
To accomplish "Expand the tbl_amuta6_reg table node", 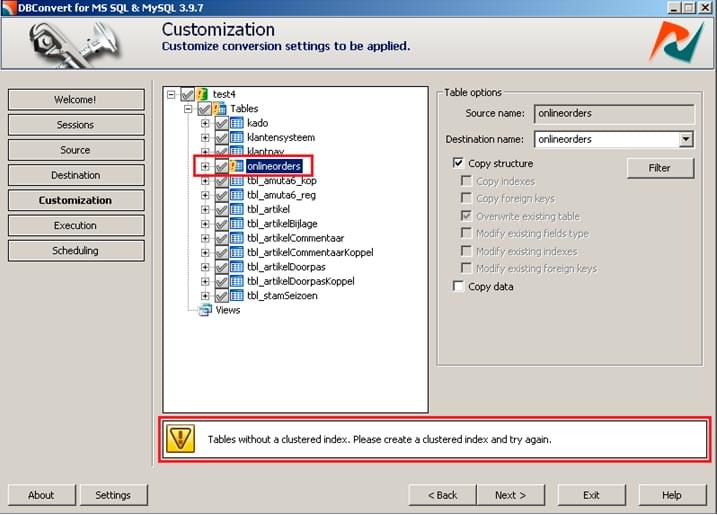I will click(205, 195).
